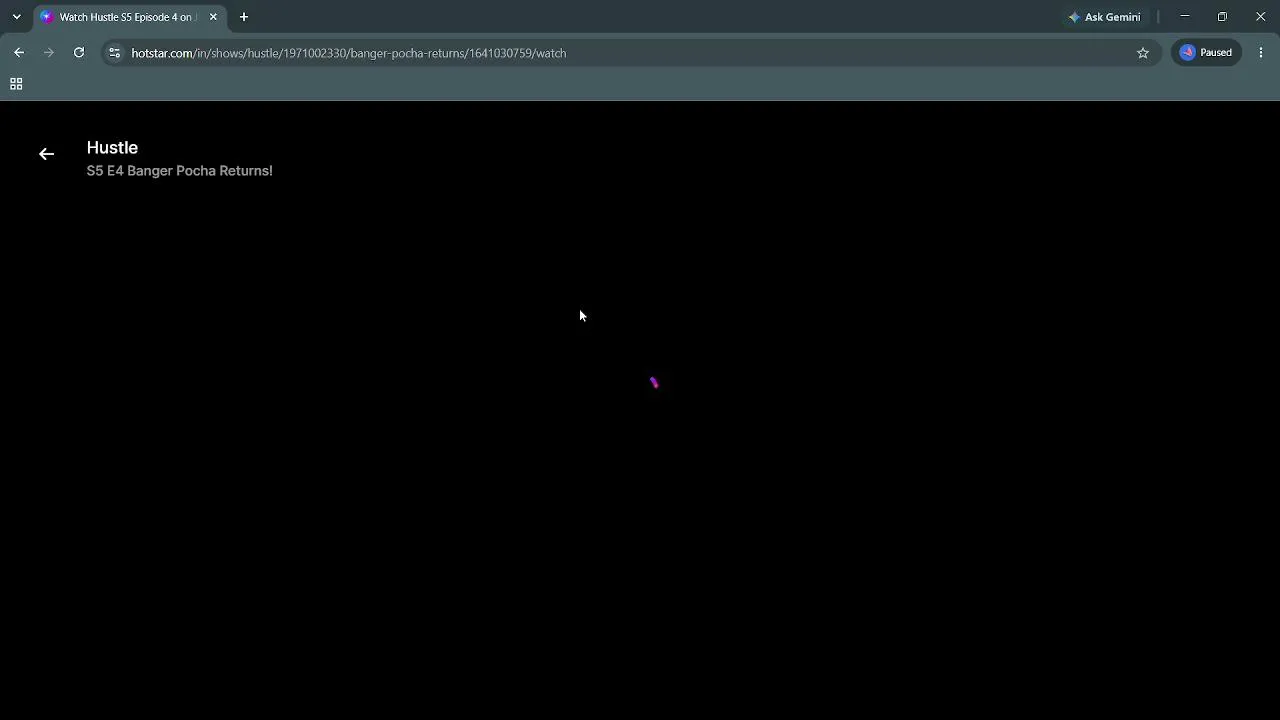Close the Chrome window
The width and height of the screenshot is (1280, 720).
coord(1260,17)
